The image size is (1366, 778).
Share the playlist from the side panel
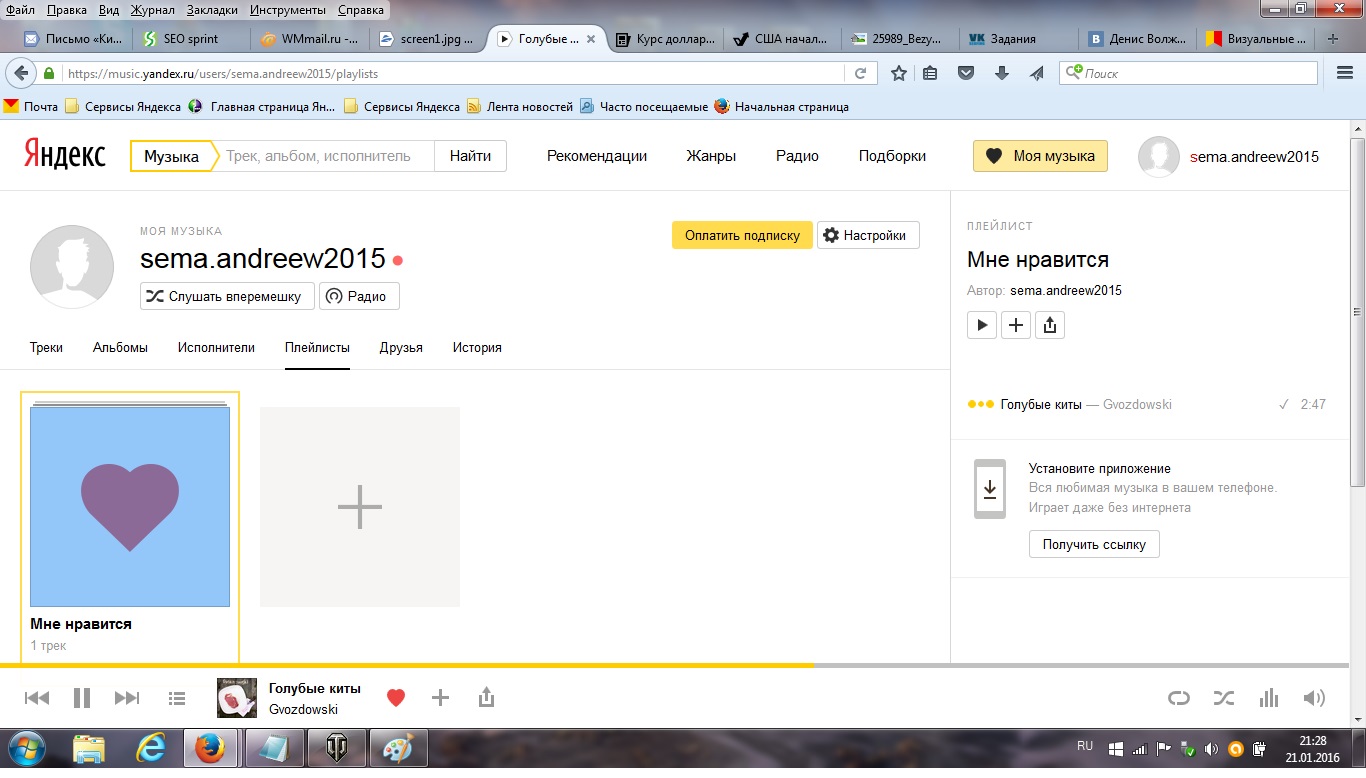(1049, 325)
